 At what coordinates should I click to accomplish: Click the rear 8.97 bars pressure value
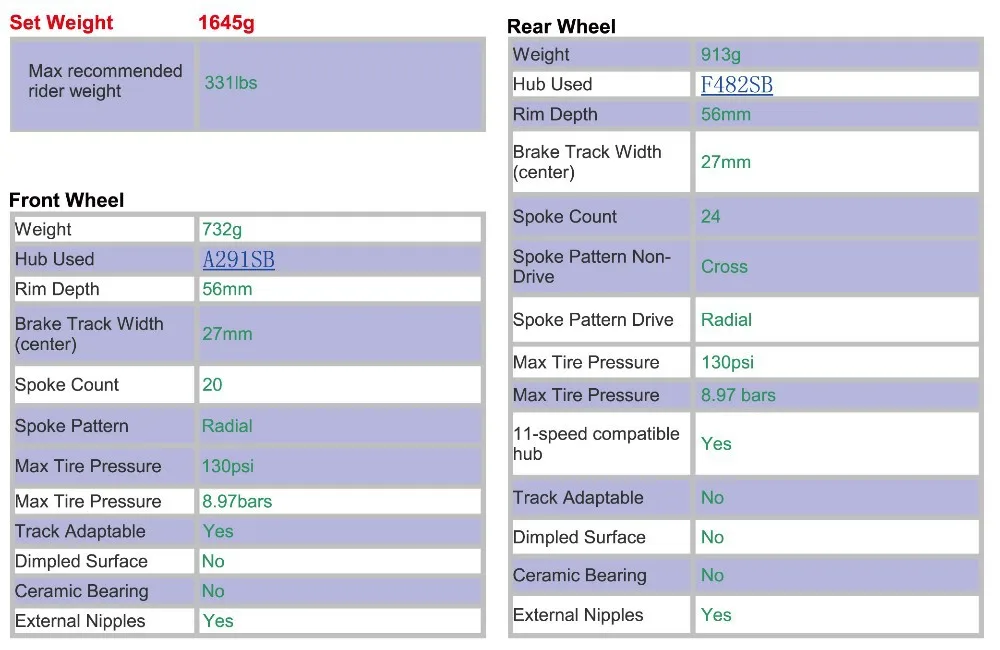[x=739, y=395]
